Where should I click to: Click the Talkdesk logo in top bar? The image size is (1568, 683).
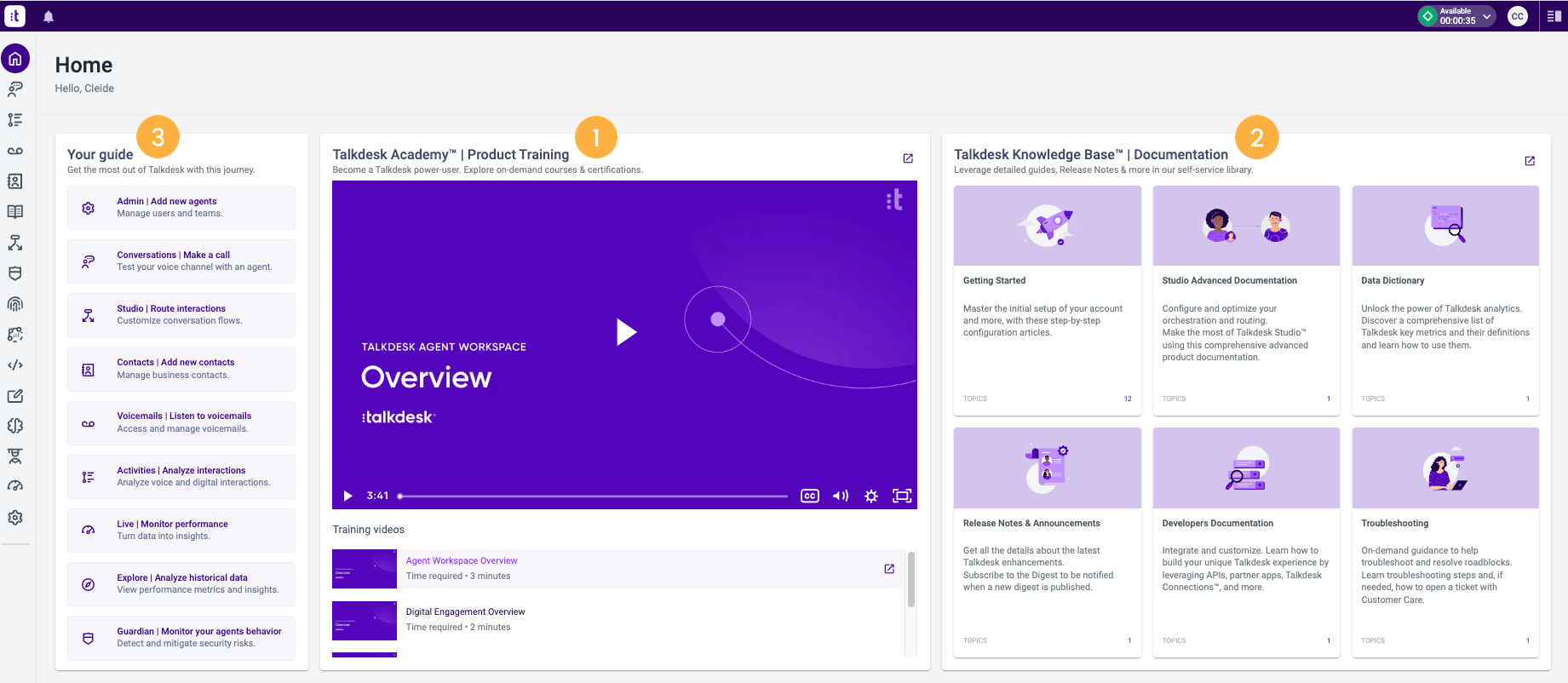pos(15,15)
